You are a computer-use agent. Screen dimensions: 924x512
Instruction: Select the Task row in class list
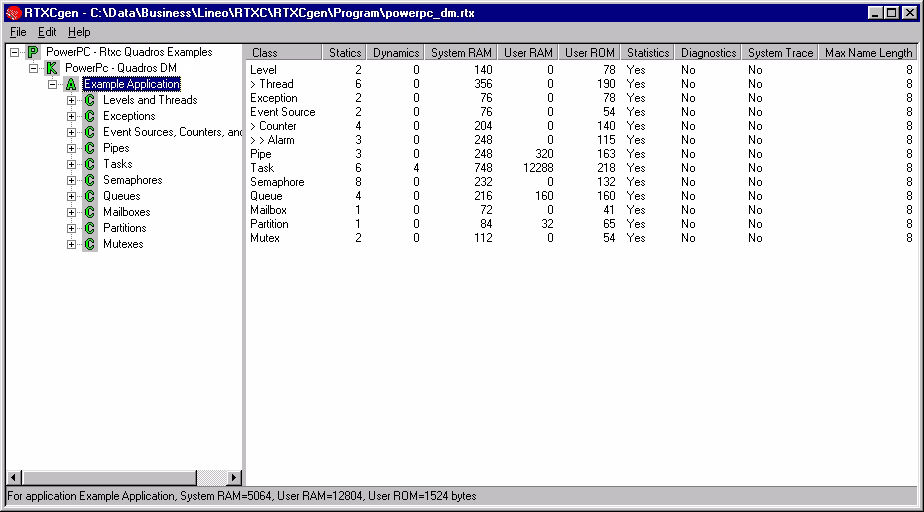pos(580,168)
